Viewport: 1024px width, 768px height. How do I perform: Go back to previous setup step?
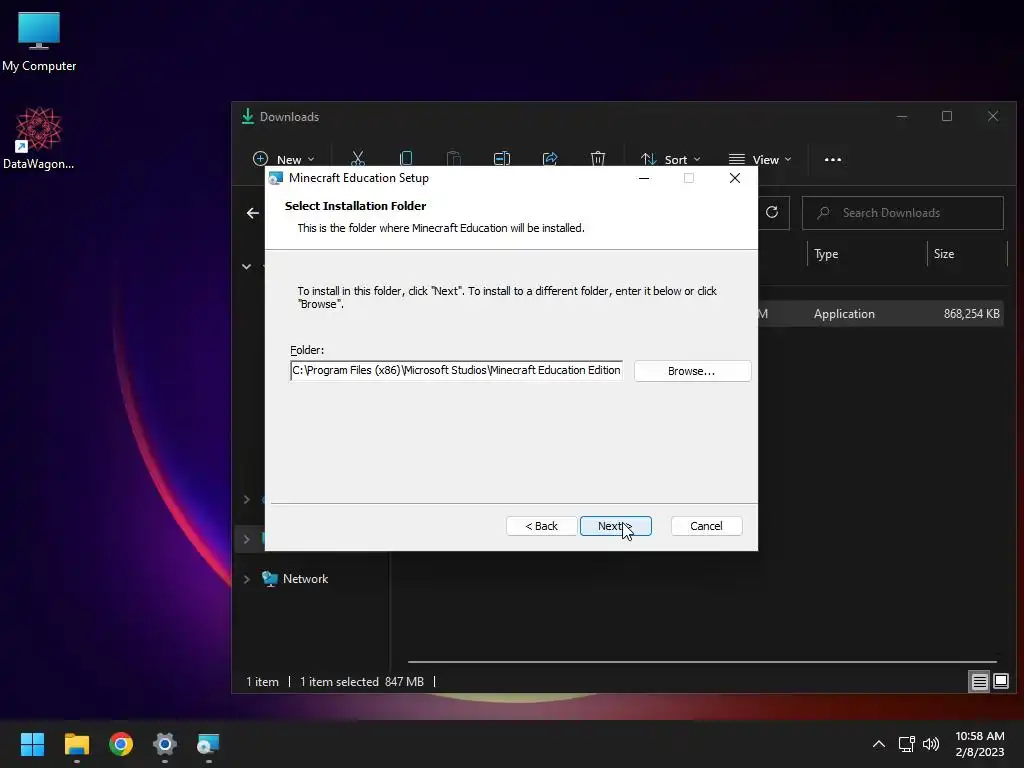tap(541, 526)
